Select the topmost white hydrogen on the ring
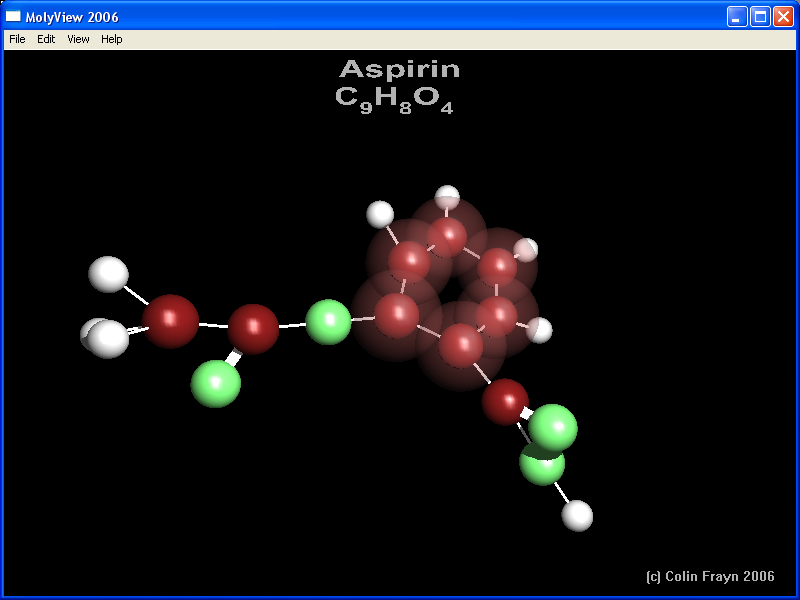 tap(447, 197)
